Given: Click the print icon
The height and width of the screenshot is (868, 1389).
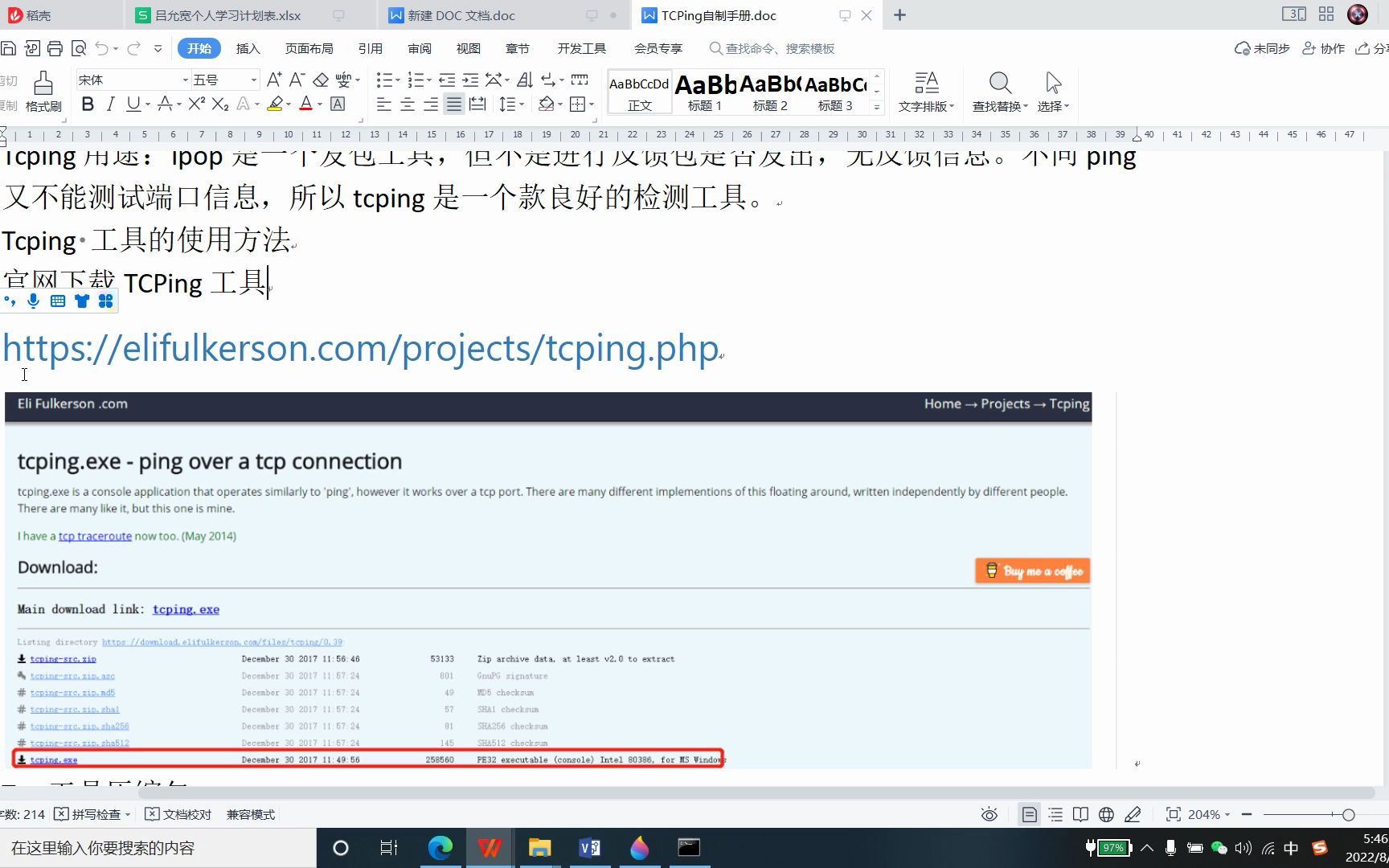Looking at the screenshot, I should pos(55,48).
